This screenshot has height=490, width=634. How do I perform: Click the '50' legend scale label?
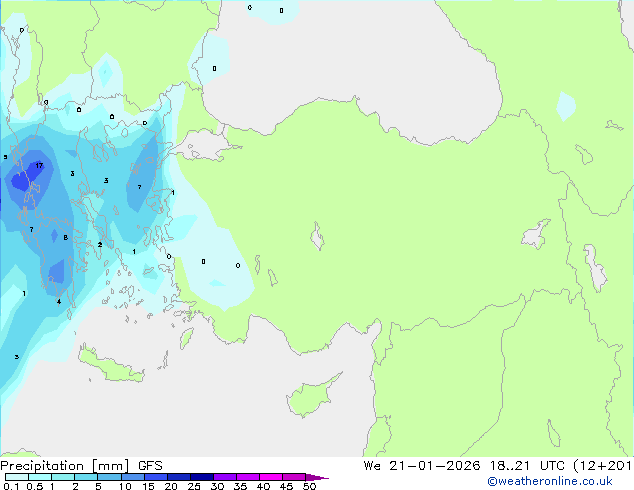[x=309, y=486]
